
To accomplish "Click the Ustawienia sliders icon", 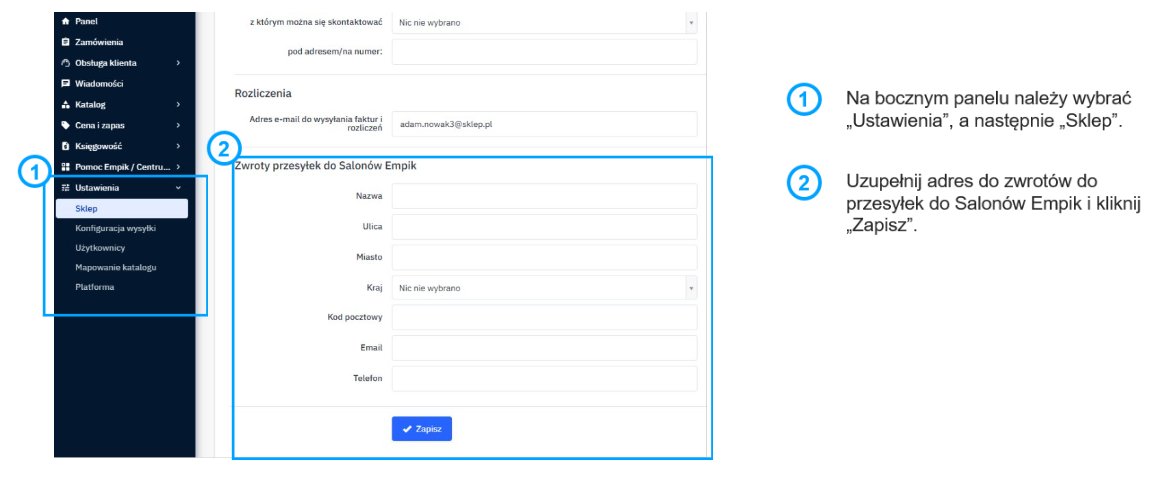I will [66, 187].
